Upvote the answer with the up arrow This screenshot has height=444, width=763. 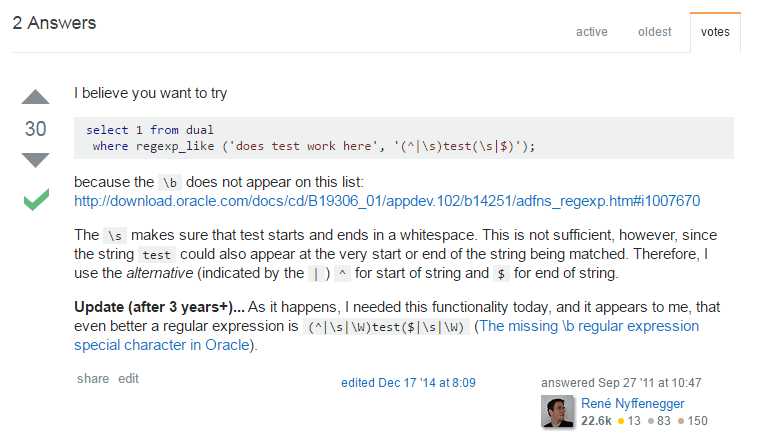35,99
